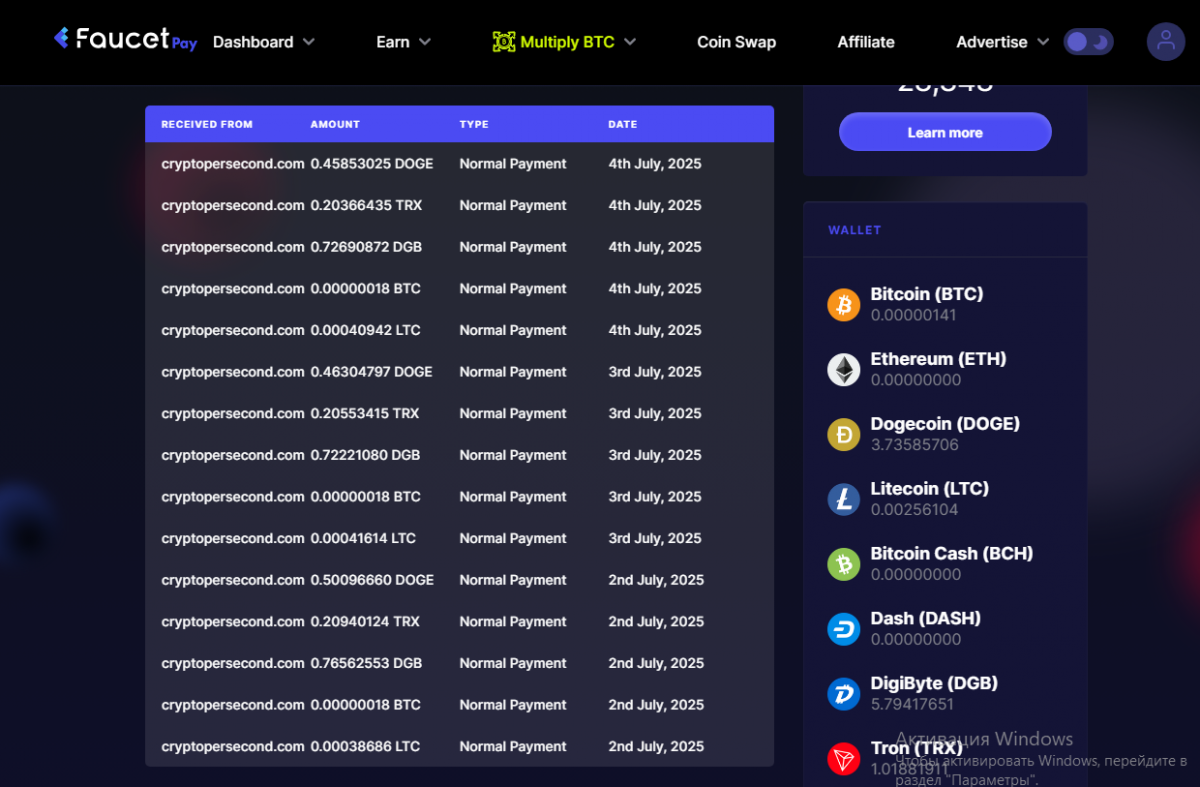Click the Litecoin (LTC) coin icon
The width and height of the screenshot is (1200, 787).
(844, 499)
